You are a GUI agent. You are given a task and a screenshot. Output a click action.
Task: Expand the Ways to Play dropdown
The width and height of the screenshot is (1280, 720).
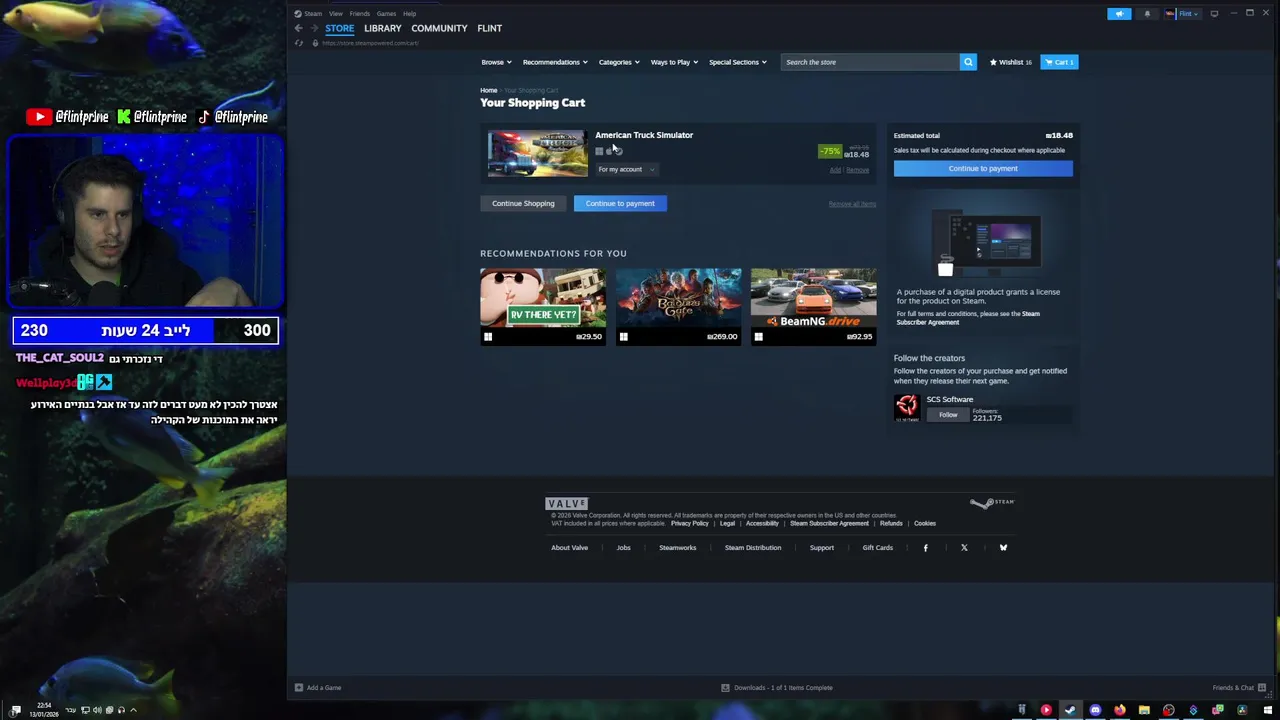(675, 62)
